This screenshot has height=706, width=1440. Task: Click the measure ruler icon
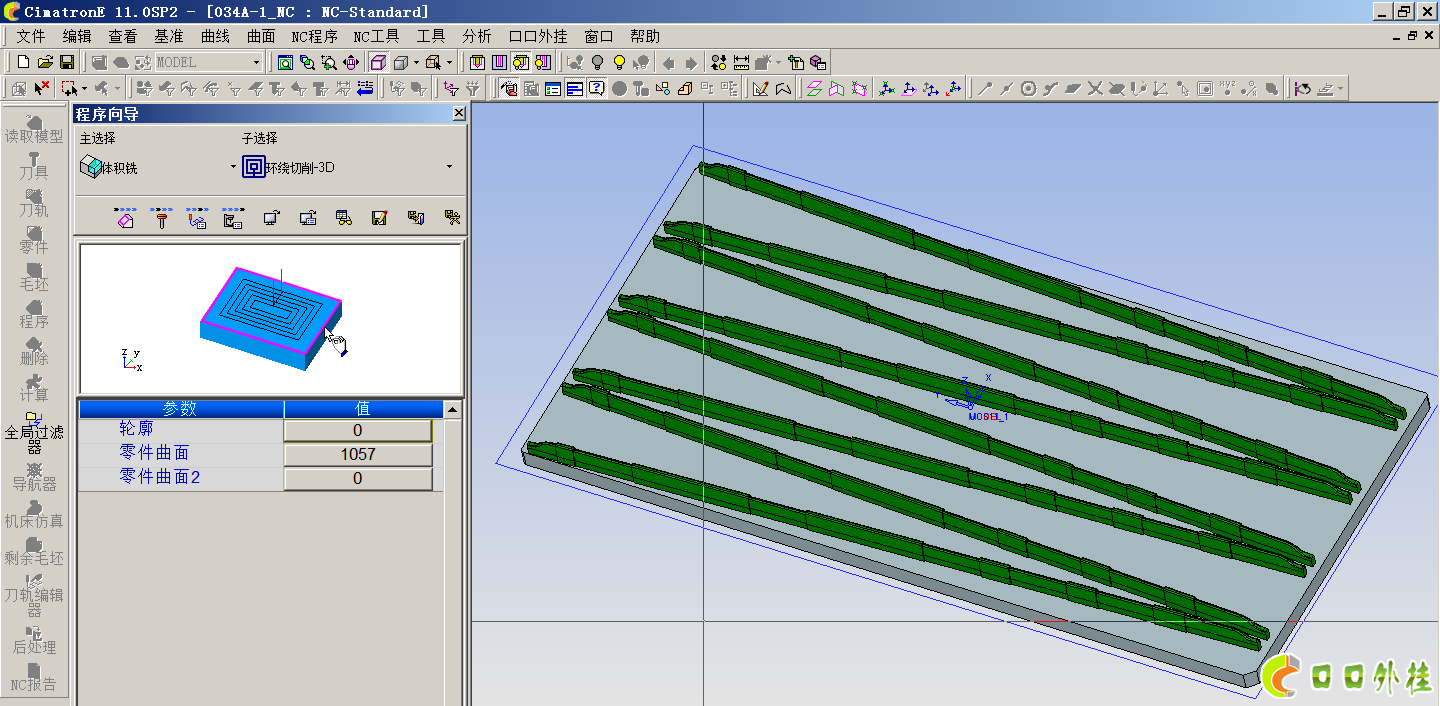pyautogui.click(x=741, y=62)
